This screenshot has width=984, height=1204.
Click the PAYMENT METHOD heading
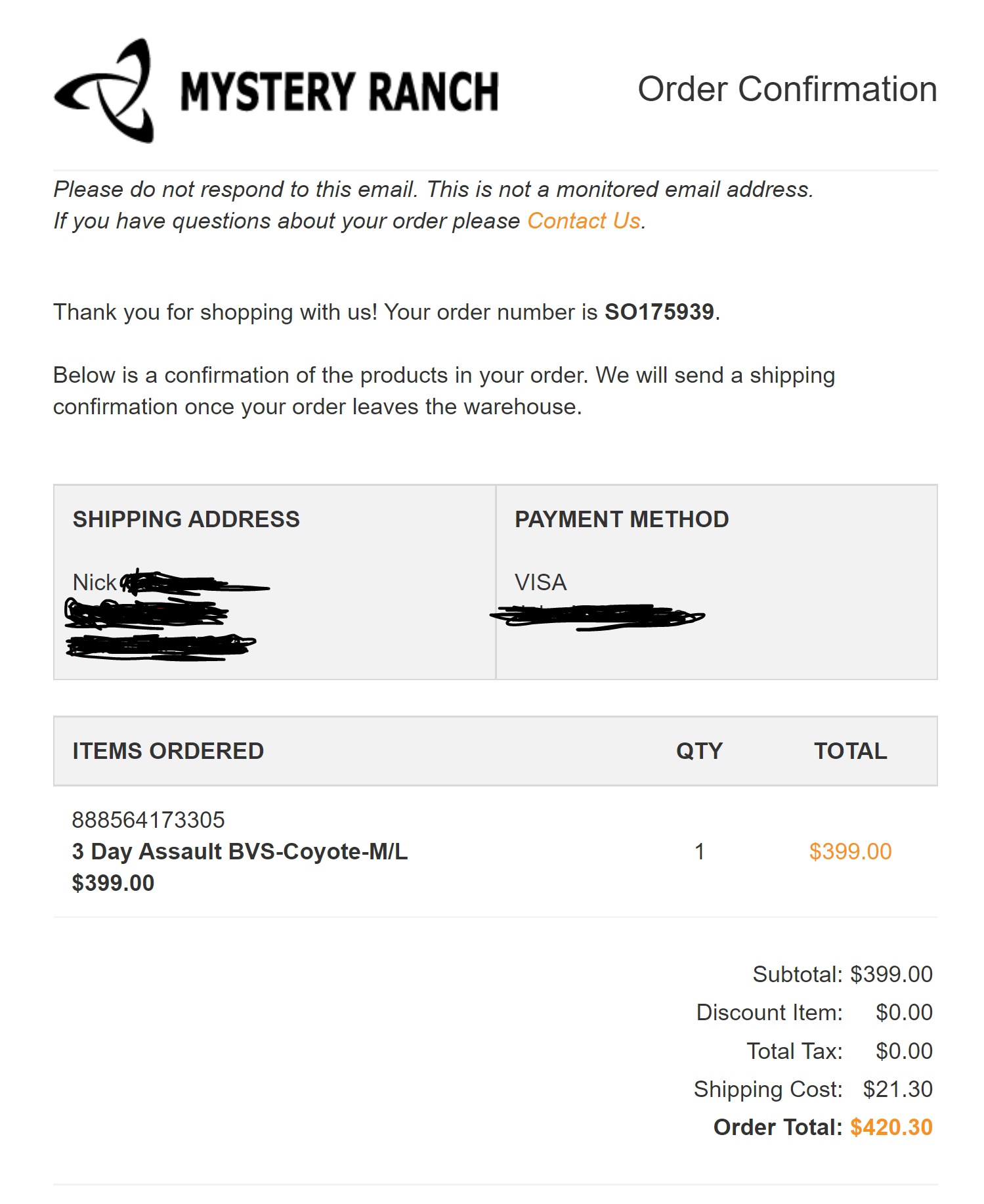click(x=622, y=519)
